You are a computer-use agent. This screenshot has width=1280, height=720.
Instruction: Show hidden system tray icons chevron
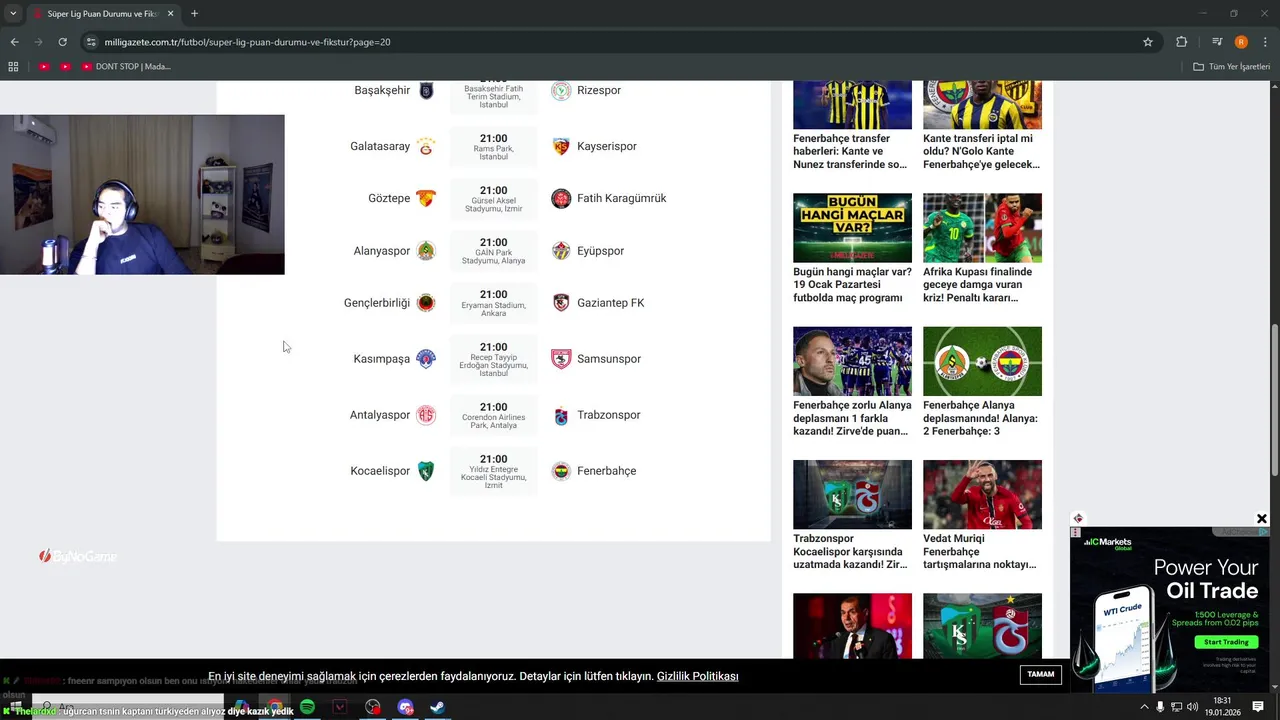click(1144, 707)
